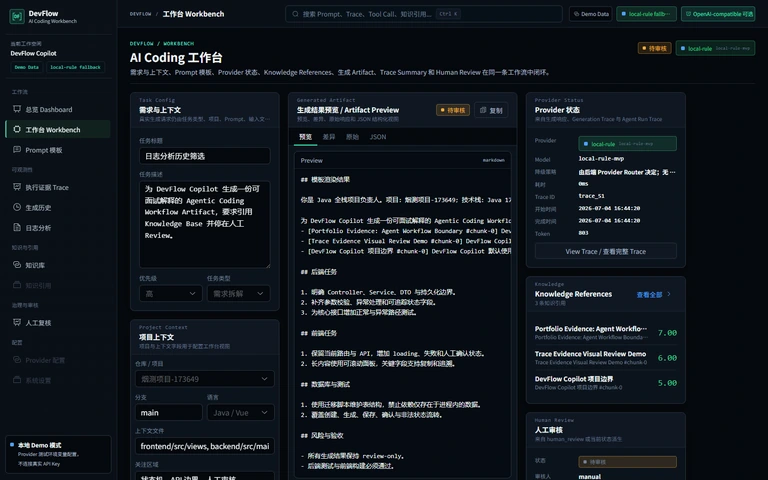The width and height of the screenshot is (768, 480).
Task: Open 生成历史 menu item
Action: point(58,207)
